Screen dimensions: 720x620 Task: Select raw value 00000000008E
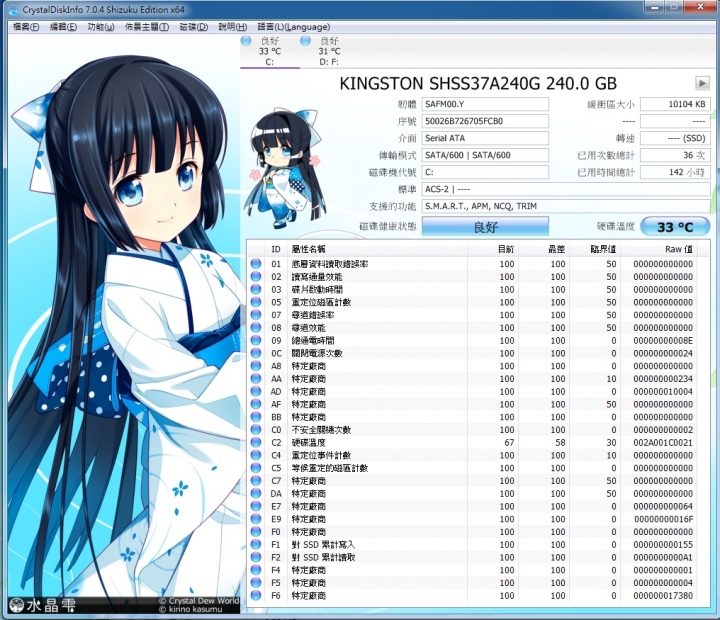pos(663,341)
